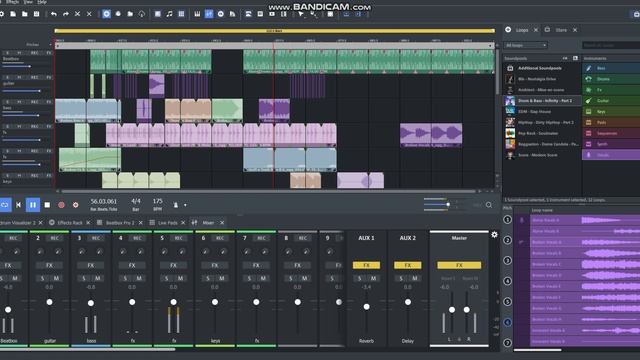Click the Additional Soundpools icon

510,68
